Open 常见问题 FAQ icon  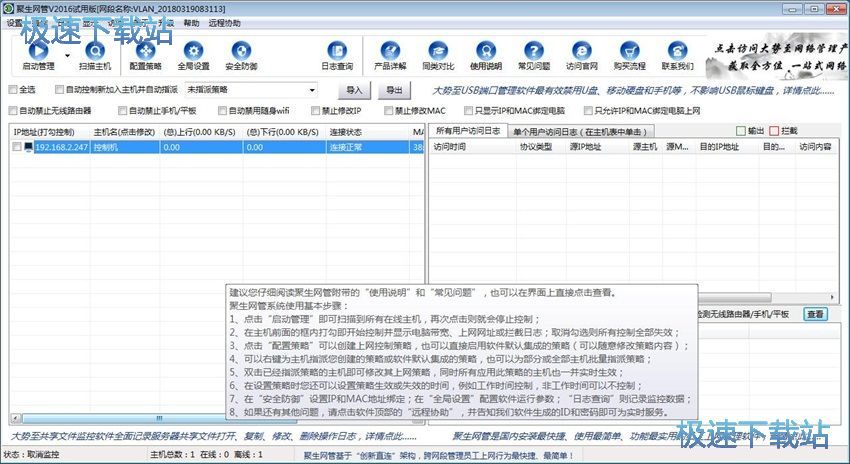[x=534, y=51]
